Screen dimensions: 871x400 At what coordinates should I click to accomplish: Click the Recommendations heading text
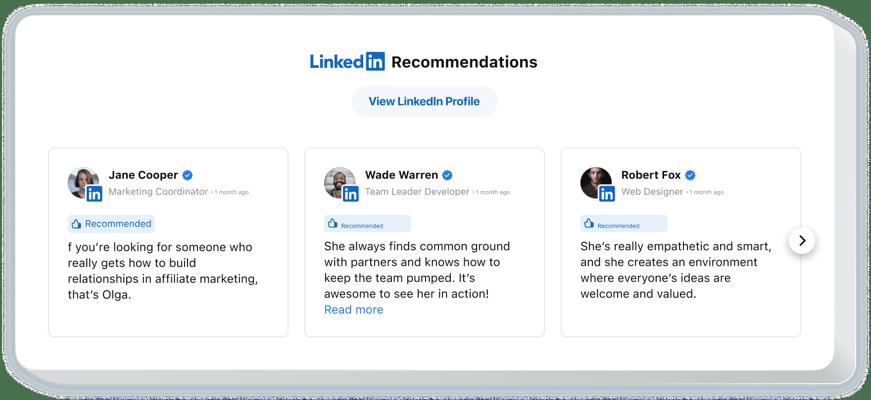[464, 62]
